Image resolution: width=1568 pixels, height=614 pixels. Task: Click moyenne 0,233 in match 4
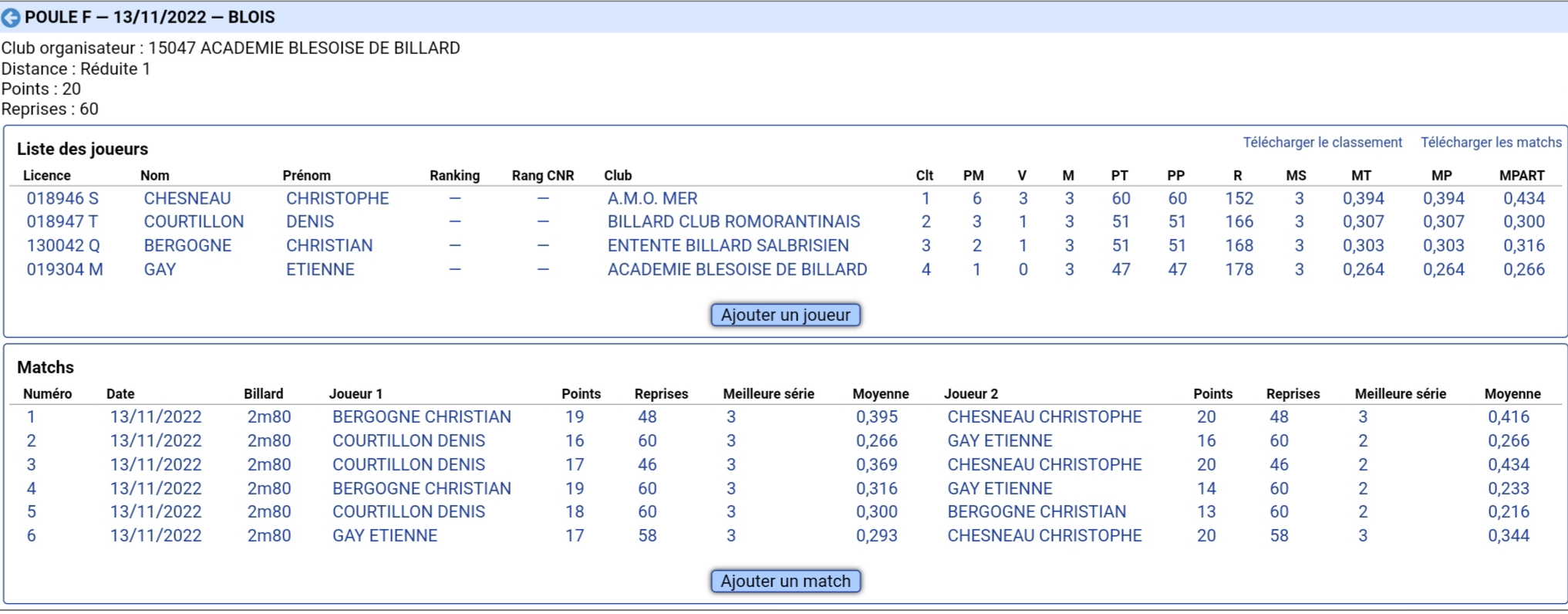pos(1509,488)
